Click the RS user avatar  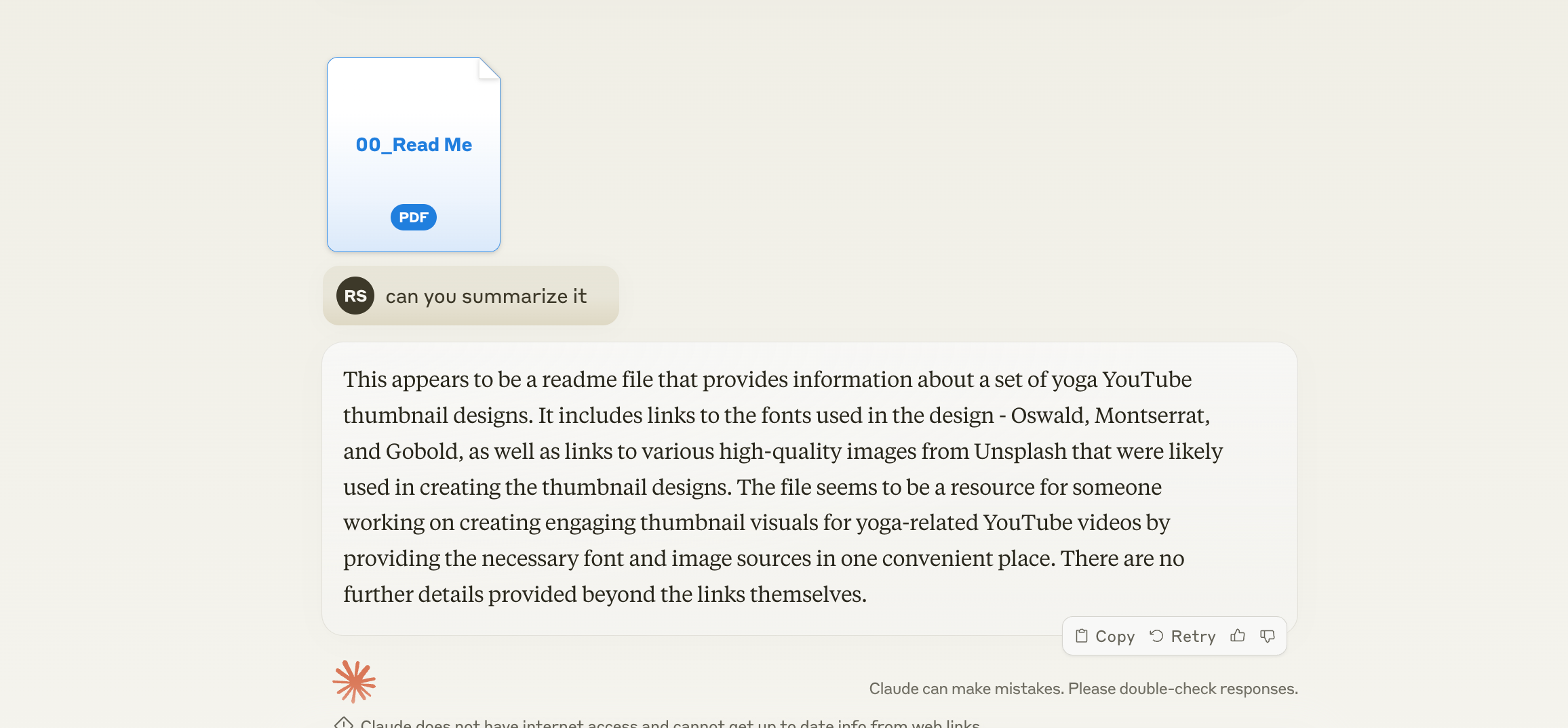coord(355,296)
